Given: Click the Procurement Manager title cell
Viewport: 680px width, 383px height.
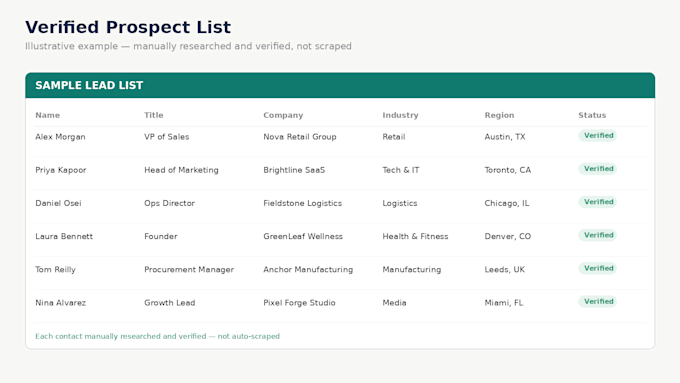Looking at the screenshot, I should tap(189, 269).
